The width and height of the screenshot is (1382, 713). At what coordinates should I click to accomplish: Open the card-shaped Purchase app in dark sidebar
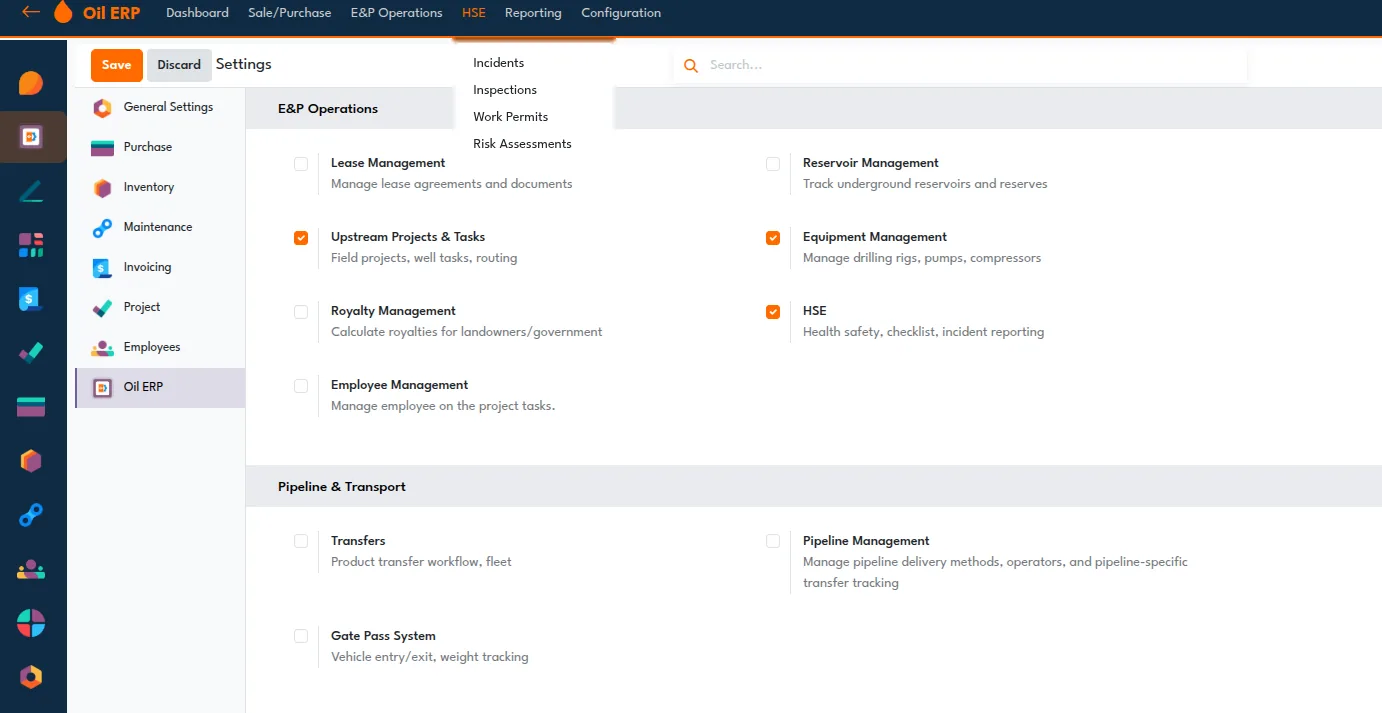(31, 407)
